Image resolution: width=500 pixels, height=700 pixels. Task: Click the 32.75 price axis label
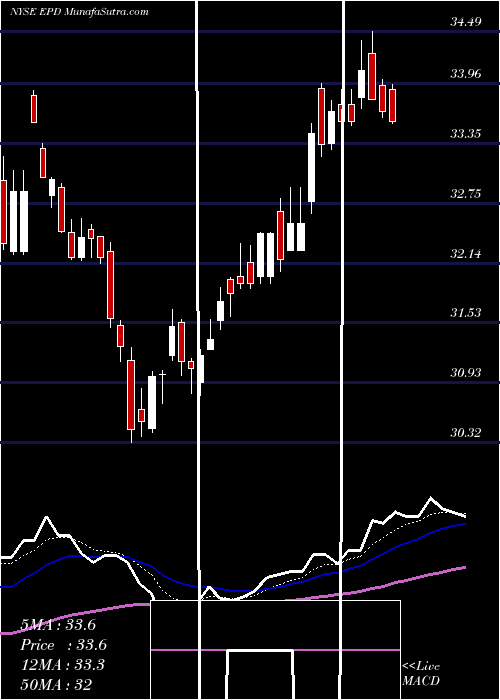pos(465,194)
